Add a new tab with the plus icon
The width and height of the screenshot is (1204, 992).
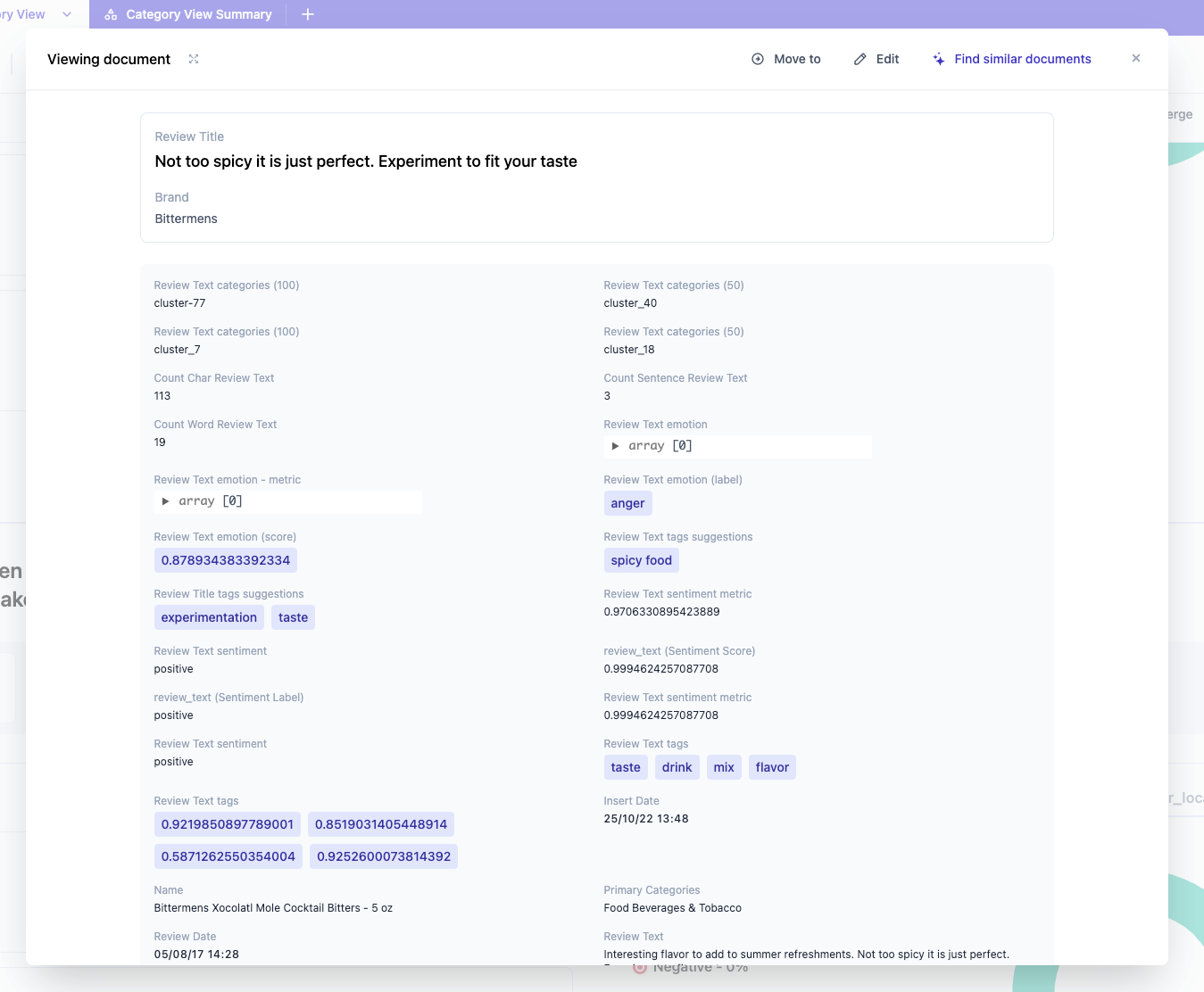click(308, 14)
